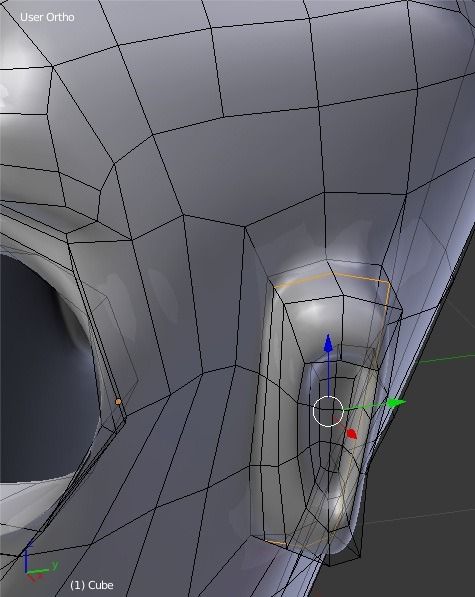Click the red X-axis manipulator handle
The image size is (475, 597).
coord(352,434)
